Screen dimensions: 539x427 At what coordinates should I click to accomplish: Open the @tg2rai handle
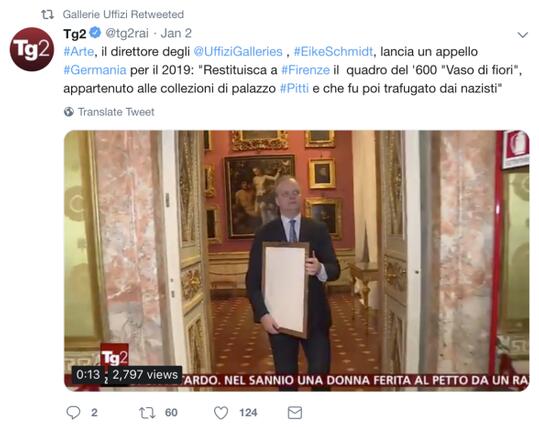click(x=127, y=33)
